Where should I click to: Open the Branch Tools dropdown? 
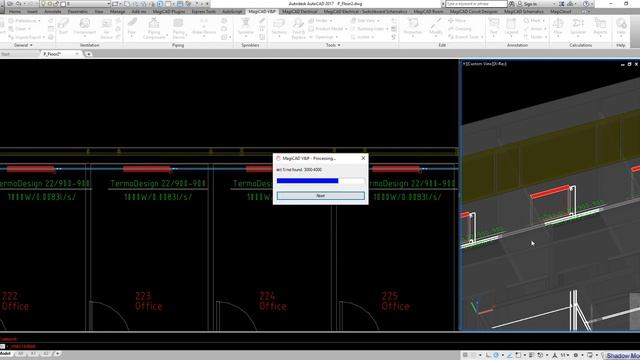[x=465, y=37]
